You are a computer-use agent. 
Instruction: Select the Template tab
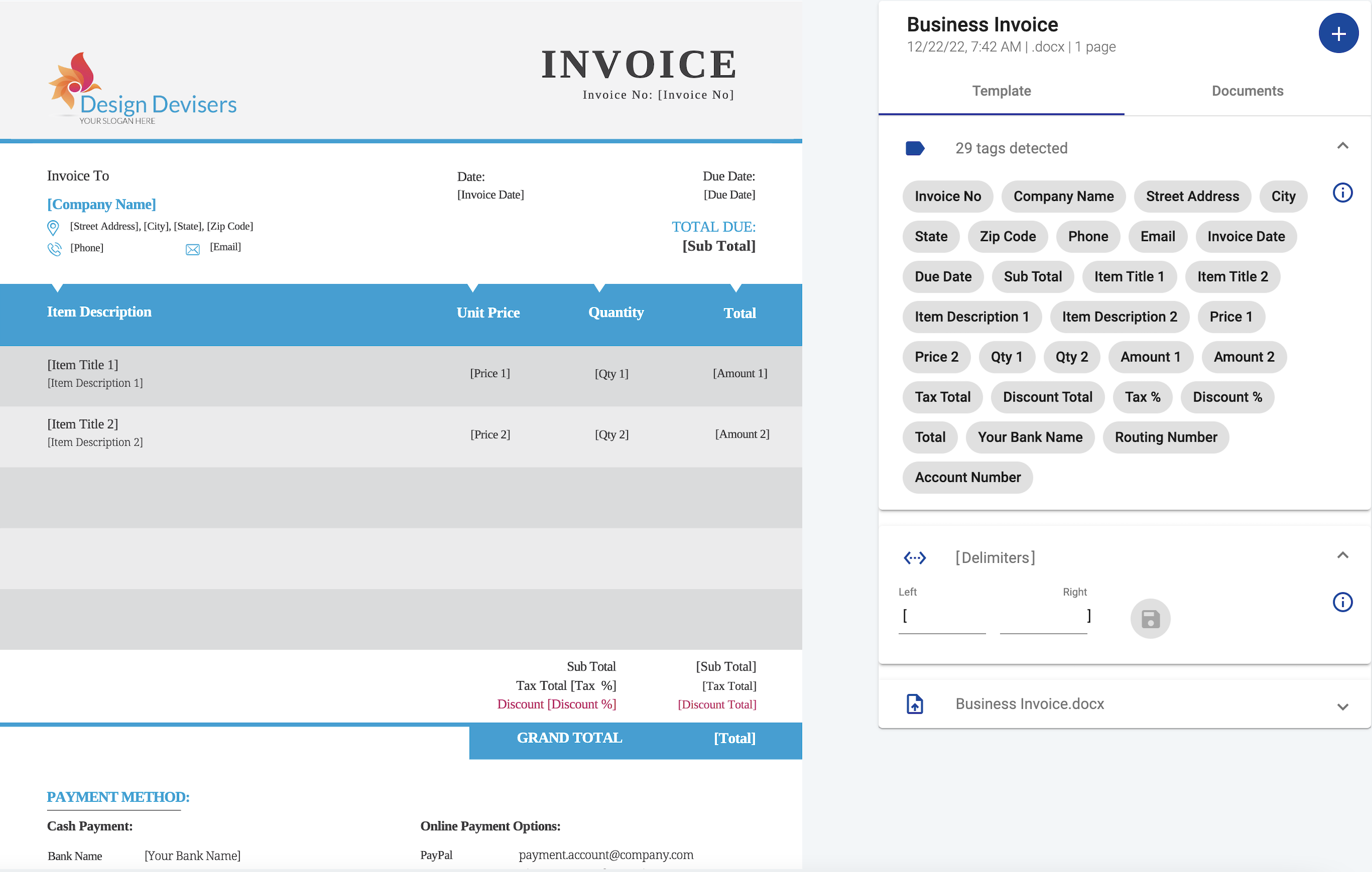1002,91
